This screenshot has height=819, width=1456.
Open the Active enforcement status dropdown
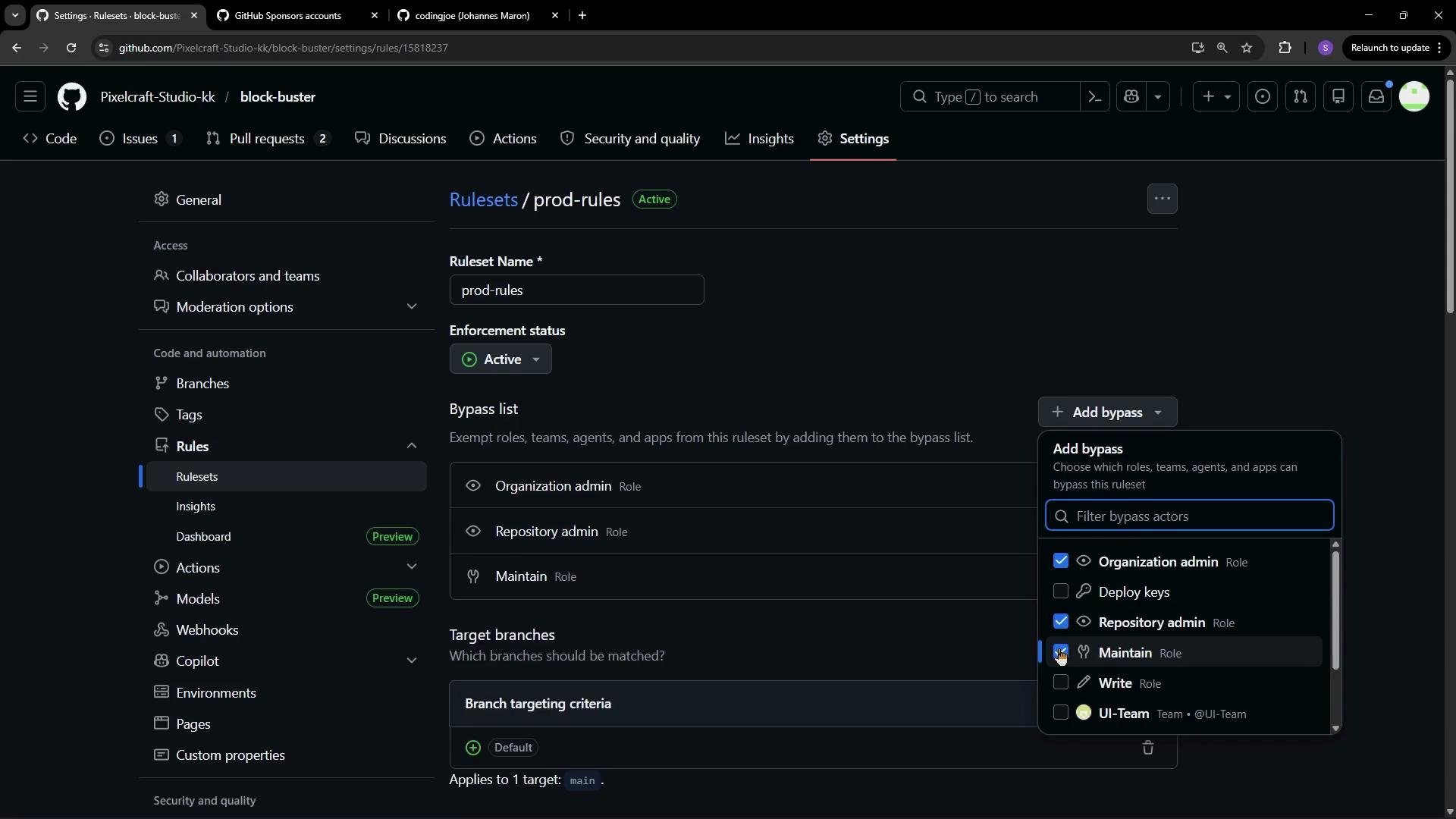click(500, 359)
